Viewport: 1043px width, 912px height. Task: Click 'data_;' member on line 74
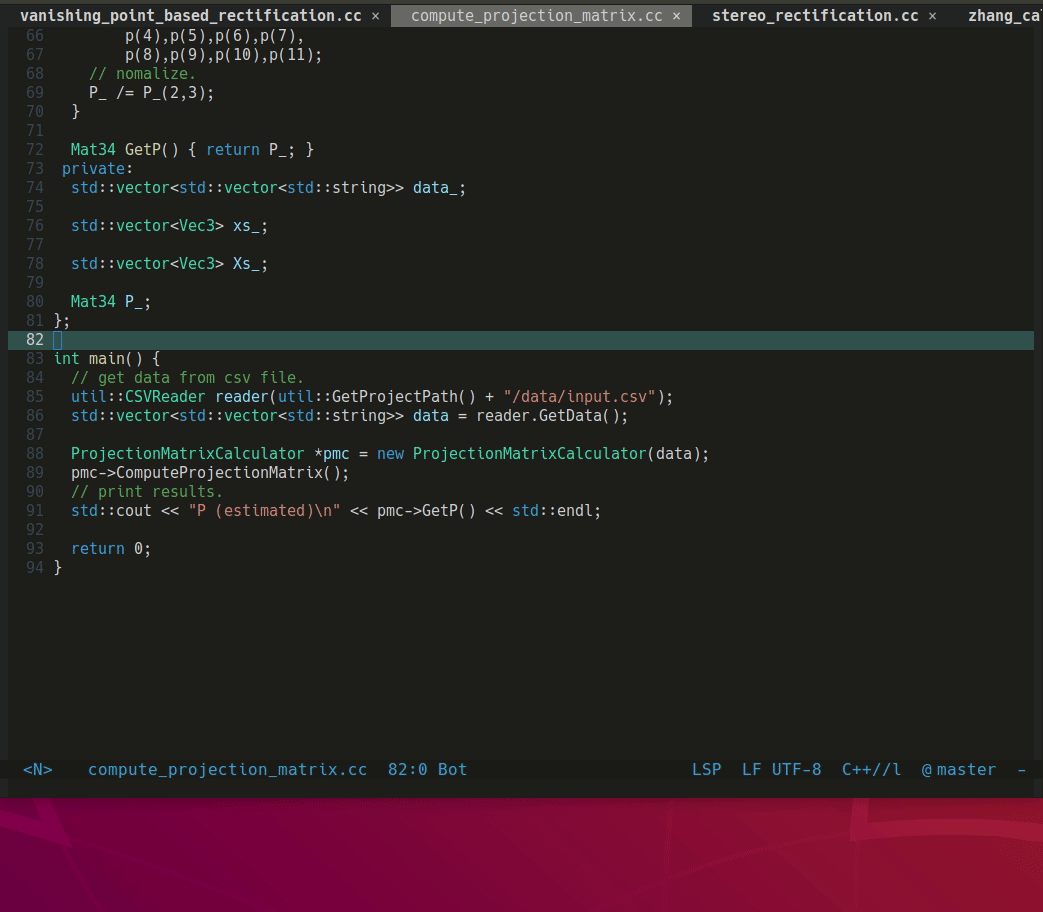pos(439,188)
